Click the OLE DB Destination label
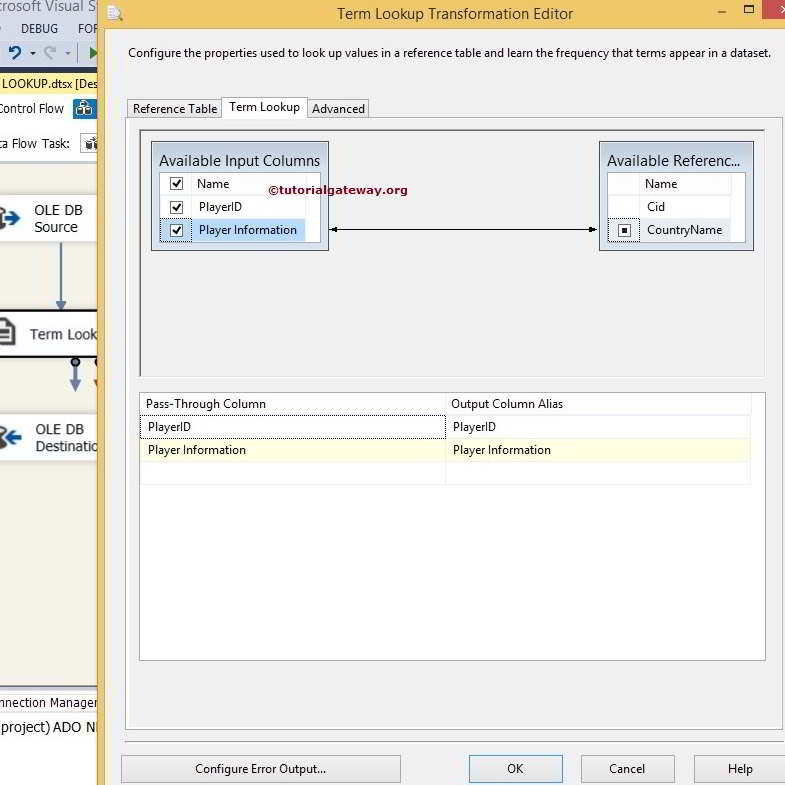Screen dimensions: 785x785 (66, 437)
